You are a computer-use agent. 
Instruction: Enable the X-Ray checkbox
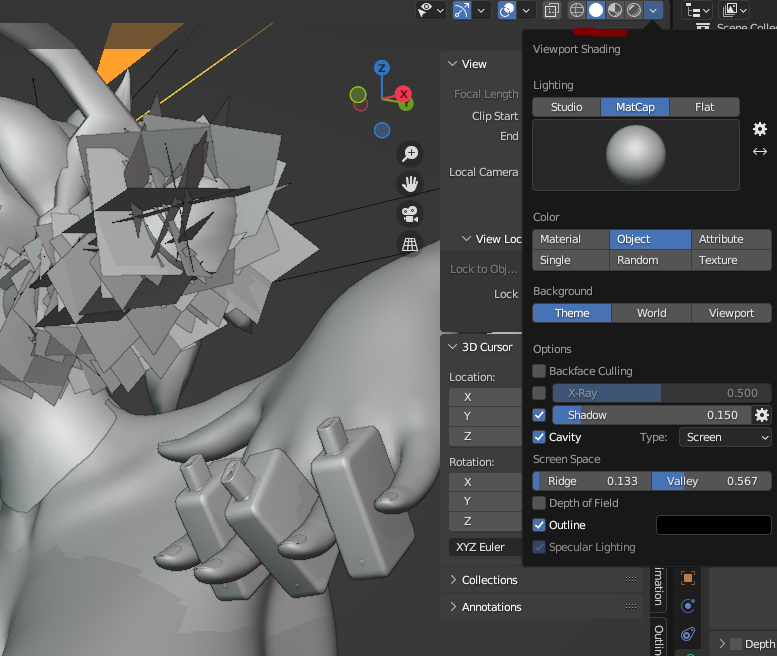[x=539, y=393]
